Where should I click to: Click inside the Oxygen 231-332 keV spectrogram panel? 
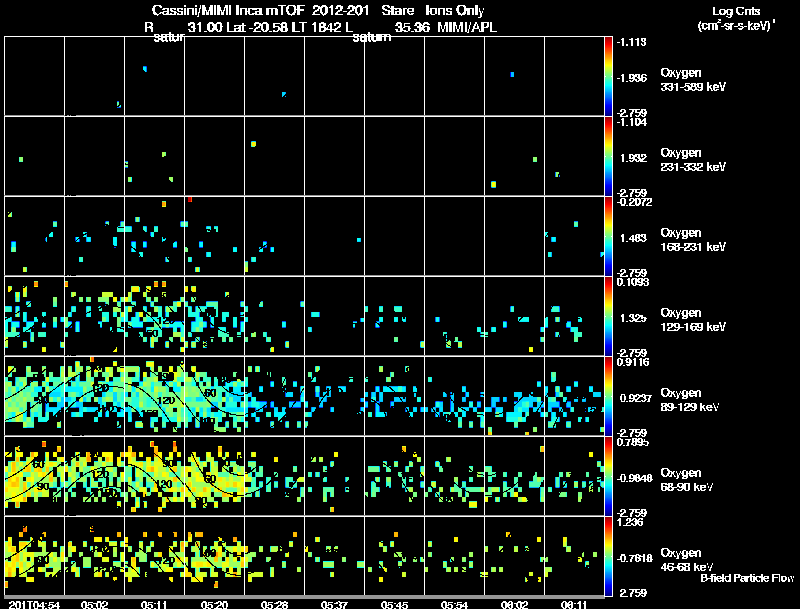[x=304, y=156]
